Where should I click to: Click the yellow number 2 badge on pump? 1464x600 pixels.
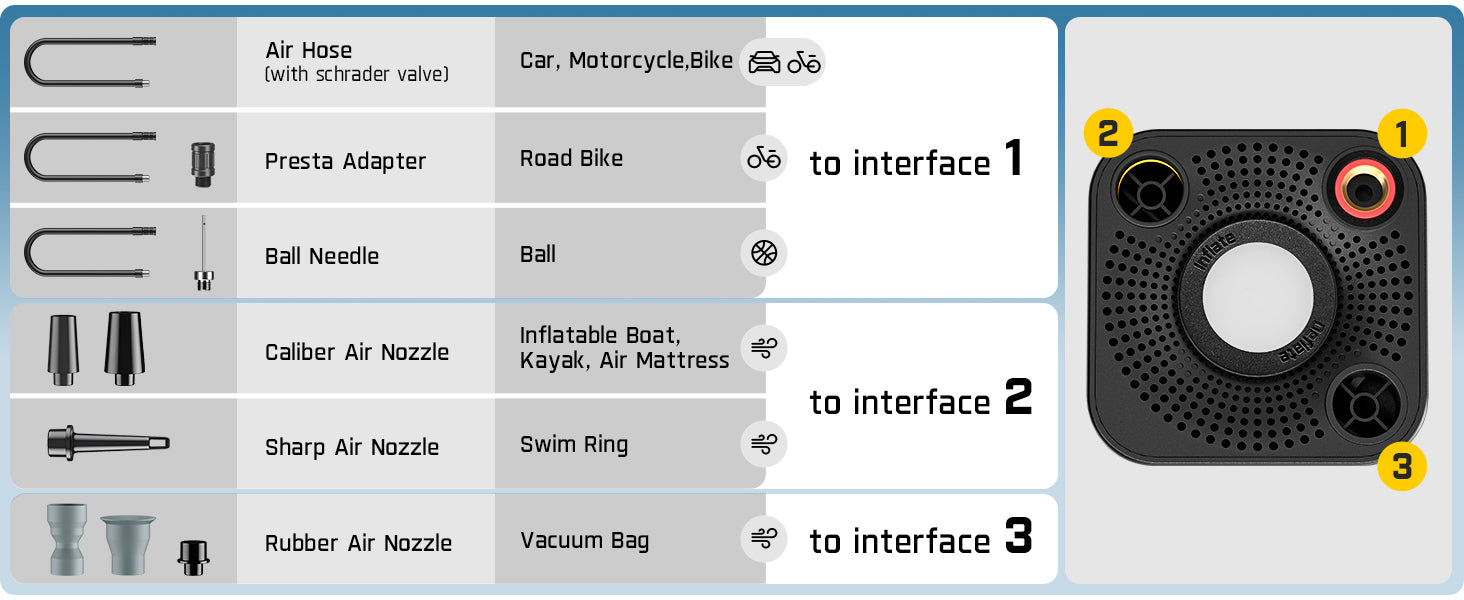click(1109, 134)
